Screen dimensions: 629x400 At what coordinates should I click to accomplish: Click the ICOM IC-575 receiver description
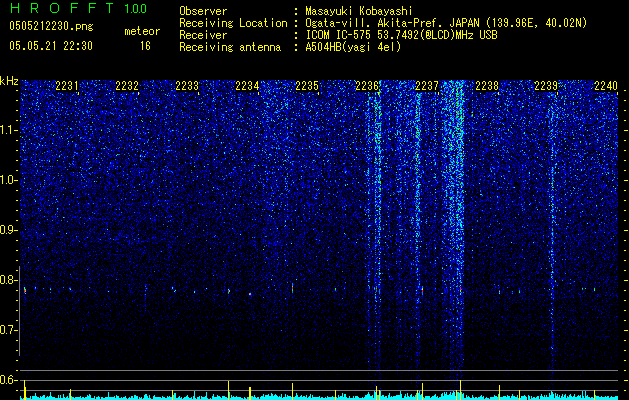[401, 35]
